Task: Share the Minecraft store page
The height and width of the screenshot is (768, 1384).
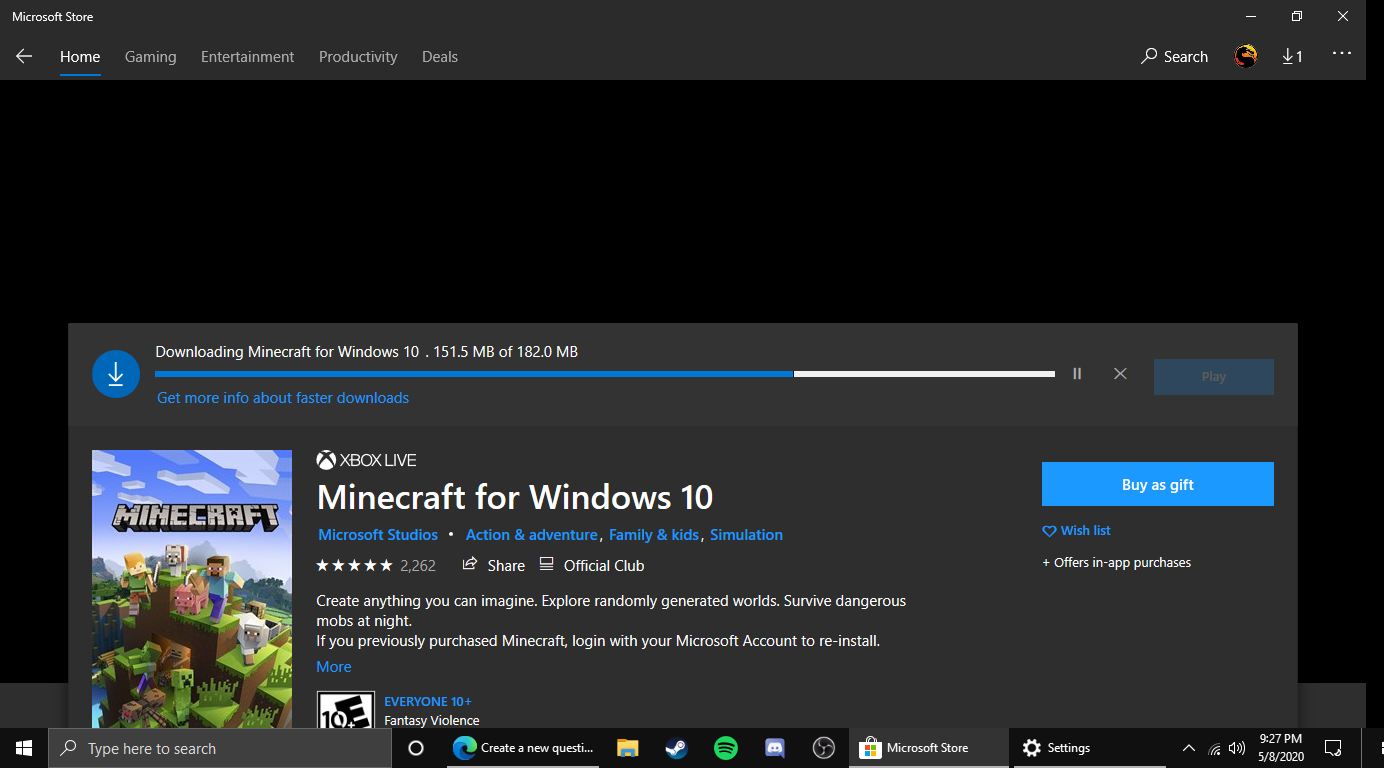Action: (493, 565)
